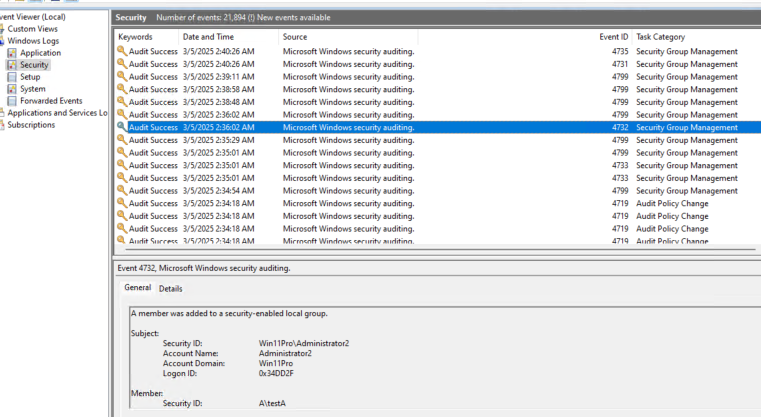Select the event at 3/5/2025 2:35:29 AM
This screenshot has width=761, height=417.
(x=438, y=140)
